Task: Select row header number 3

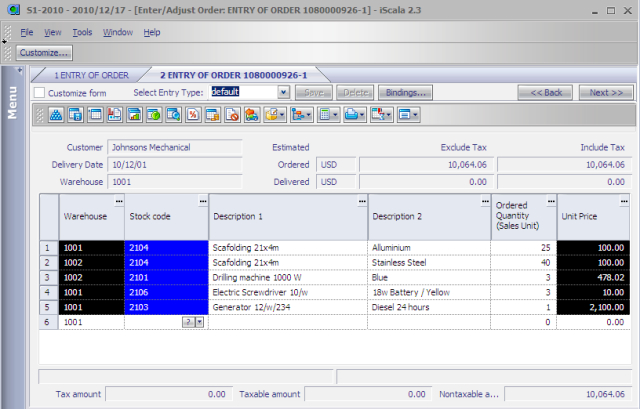Action: pyautogui.click(x=47, y=278)
